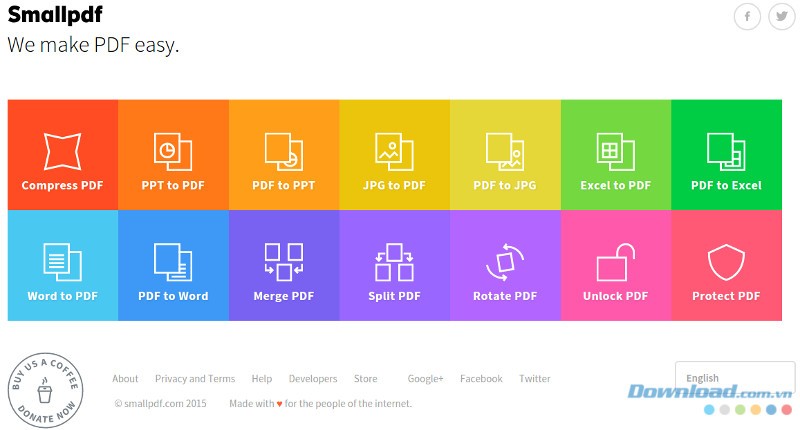Click the Protect PDF shield tile
The height and width of the screenshot is (430, 800).
(726, 266)
